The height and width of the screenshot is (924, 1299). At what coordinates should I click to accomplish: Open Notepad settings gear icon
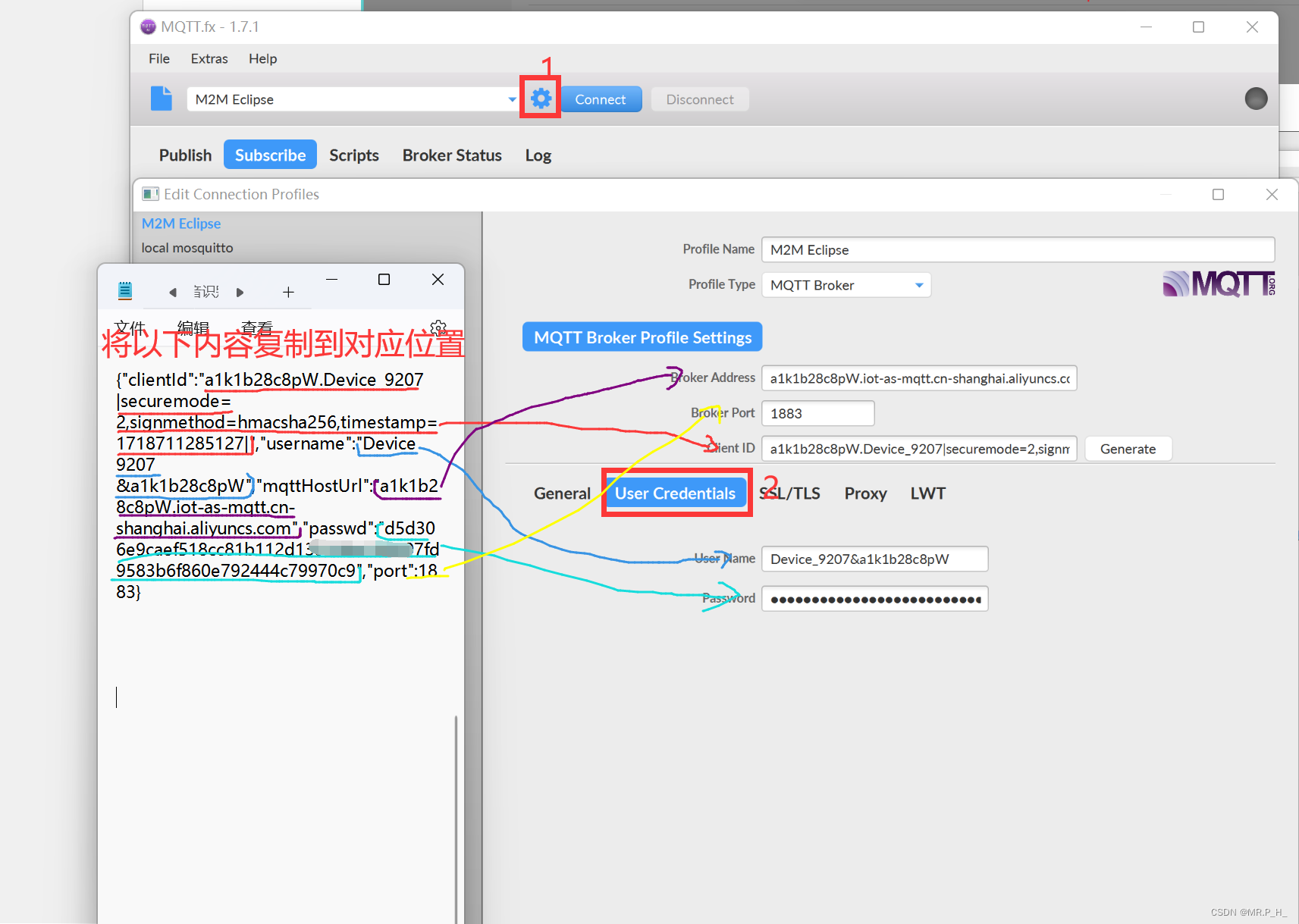coord(438,327)
